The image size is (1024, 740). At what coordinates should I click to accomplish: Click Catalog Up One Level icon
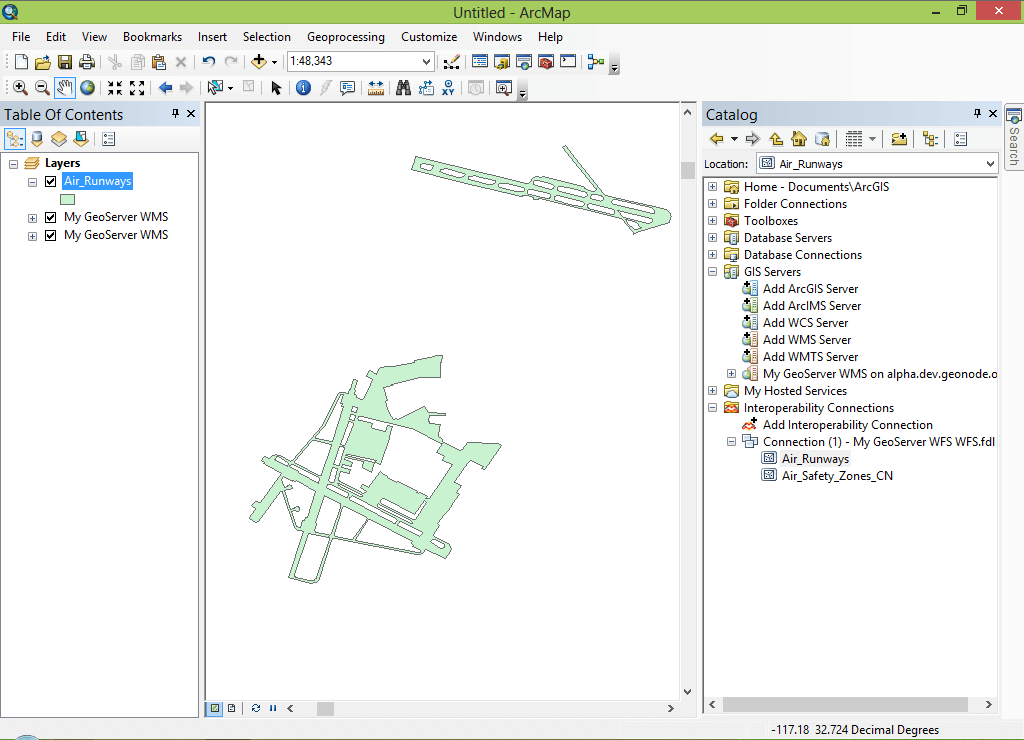click(776, 138)
